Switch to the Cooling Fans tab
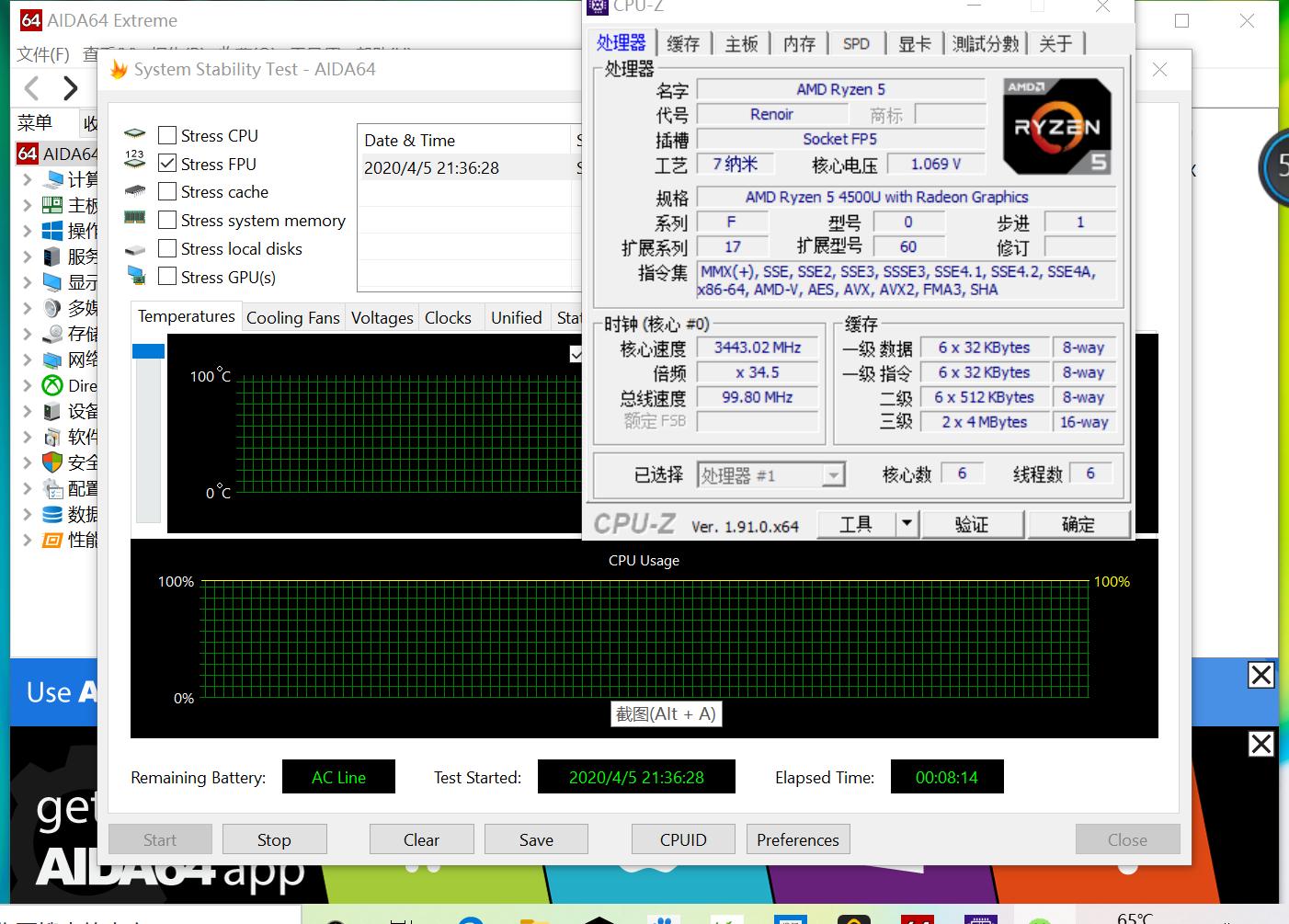 click(292, 318)
